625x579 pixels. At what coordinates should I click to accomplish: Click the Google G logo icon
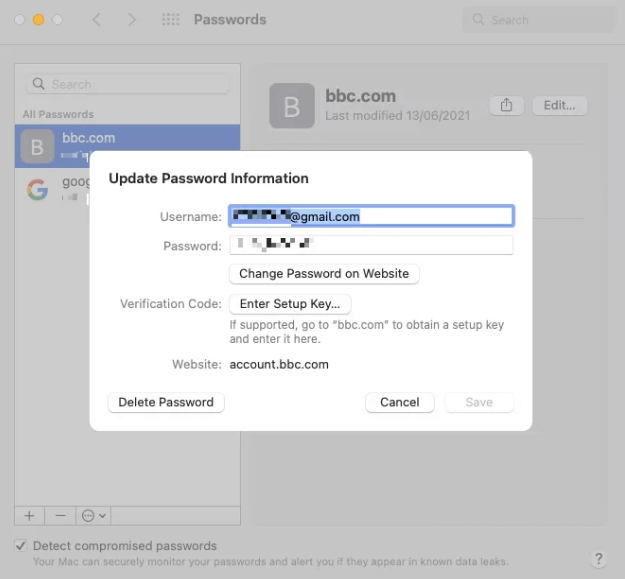click(37, 189)
